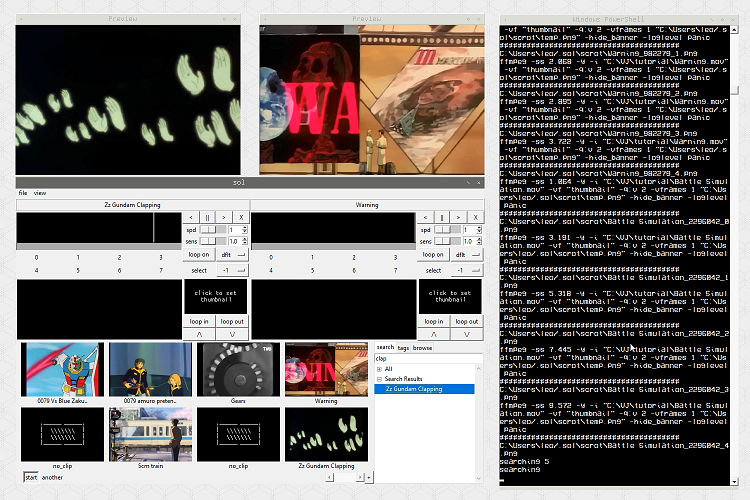This screenshot has width=750, height=500.
Task: Play Zz Gundam Clapping clip forward
Action: 223,217
